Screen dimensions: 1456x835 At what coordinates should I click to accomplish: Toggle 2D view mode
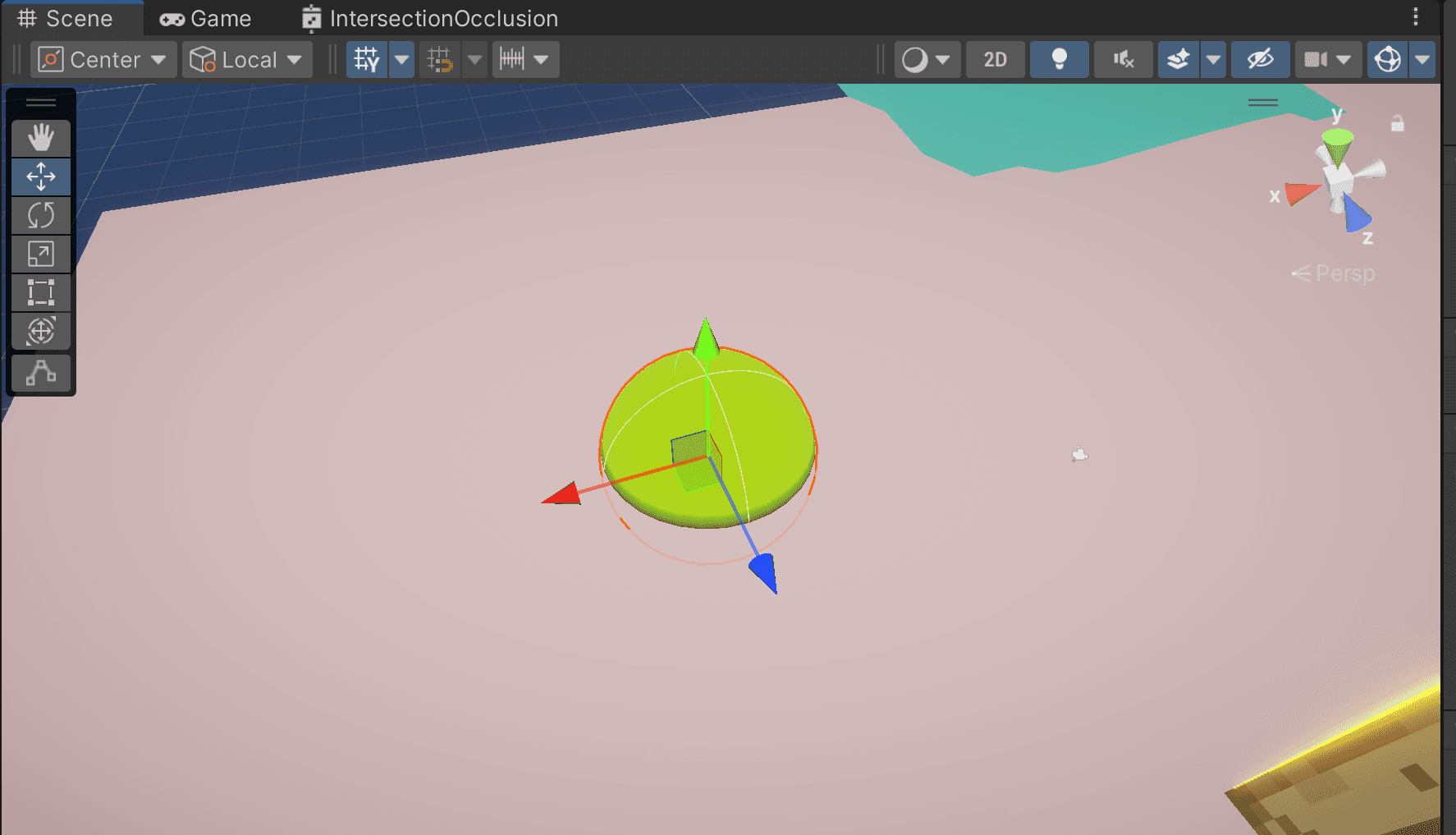coord(996,60)
